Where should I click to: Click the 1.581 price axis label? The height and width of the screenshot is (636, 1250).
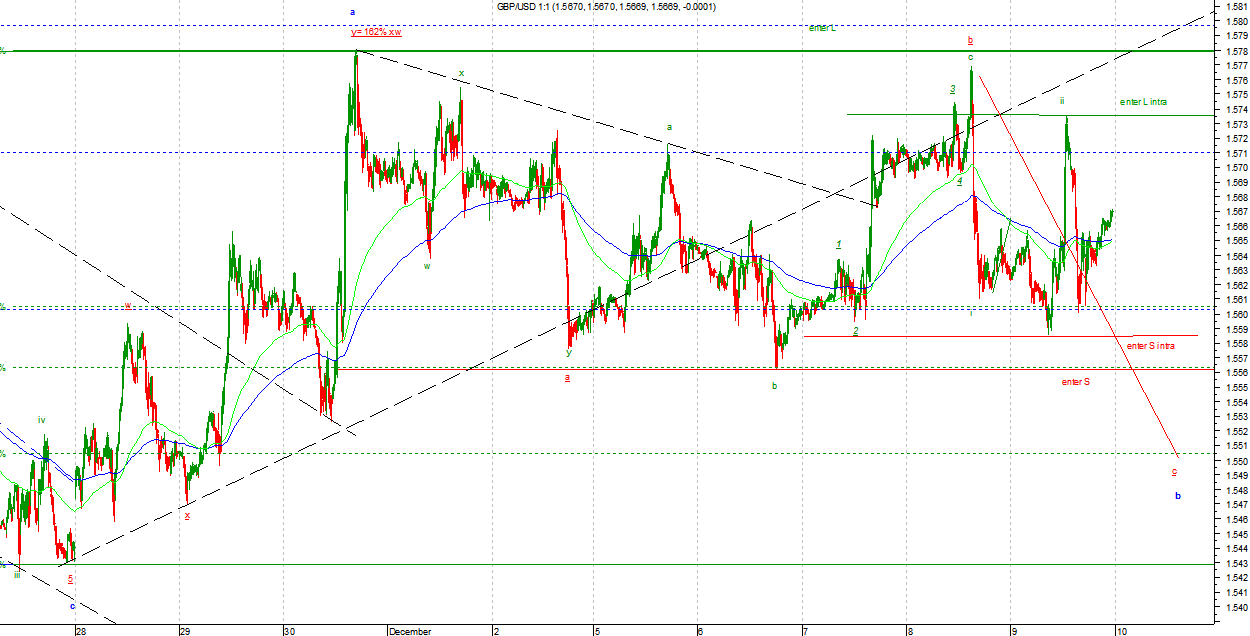coord(1237,7)
